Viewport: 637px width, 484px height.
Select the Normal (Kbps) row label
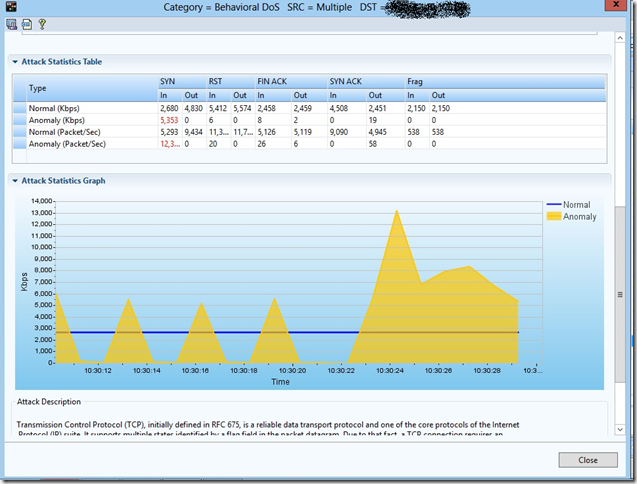click(x=54, y=109)
